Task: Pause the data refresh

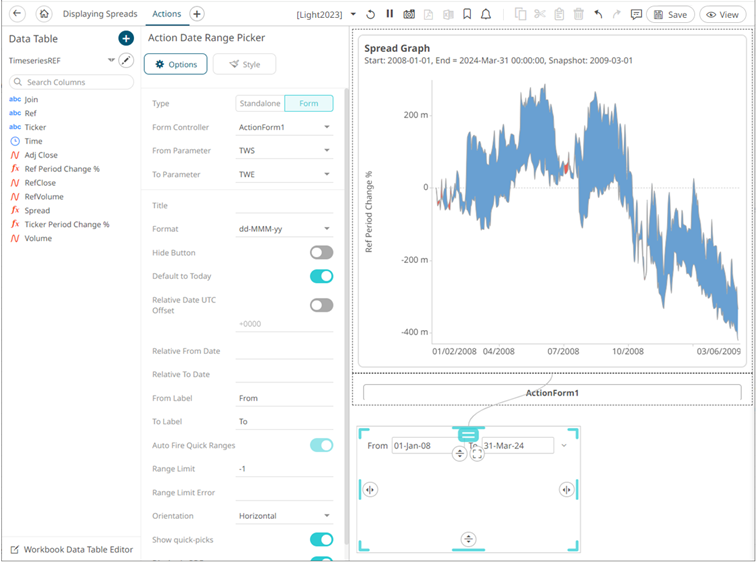Action: point(390,14)
